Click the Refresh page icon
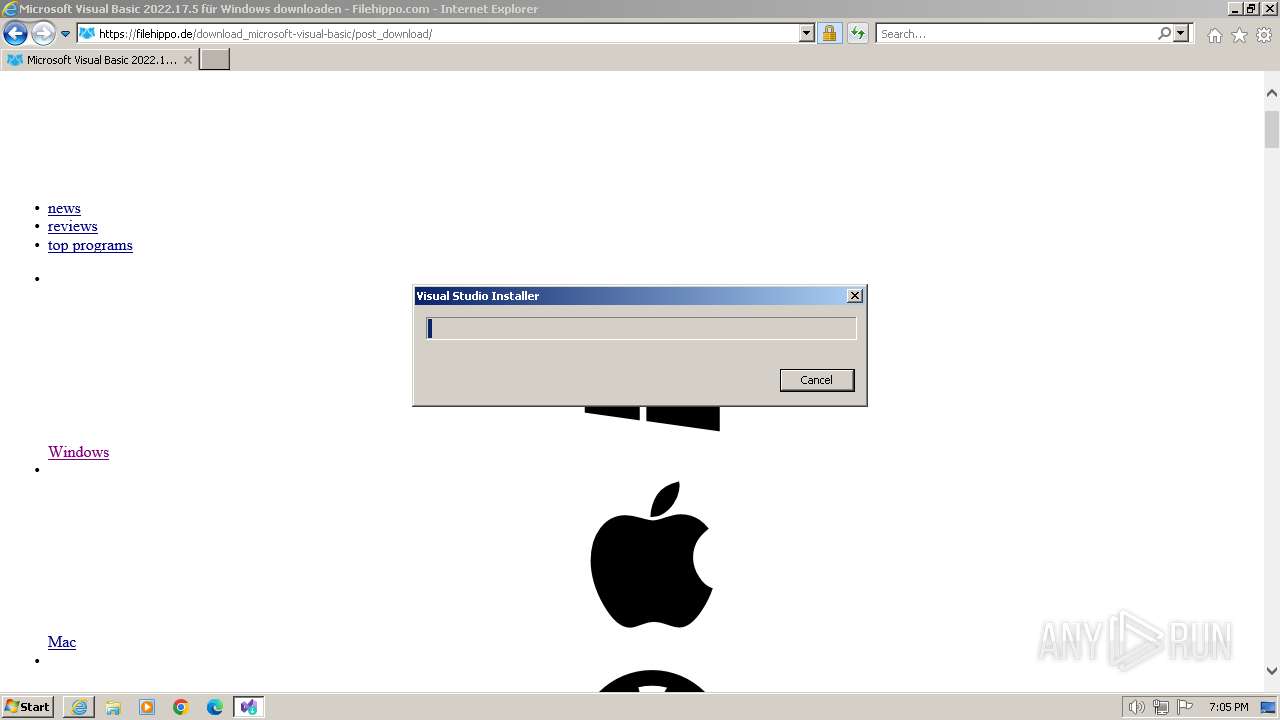The width and height of the screenshot is (1280, 720). click(857, 34)
